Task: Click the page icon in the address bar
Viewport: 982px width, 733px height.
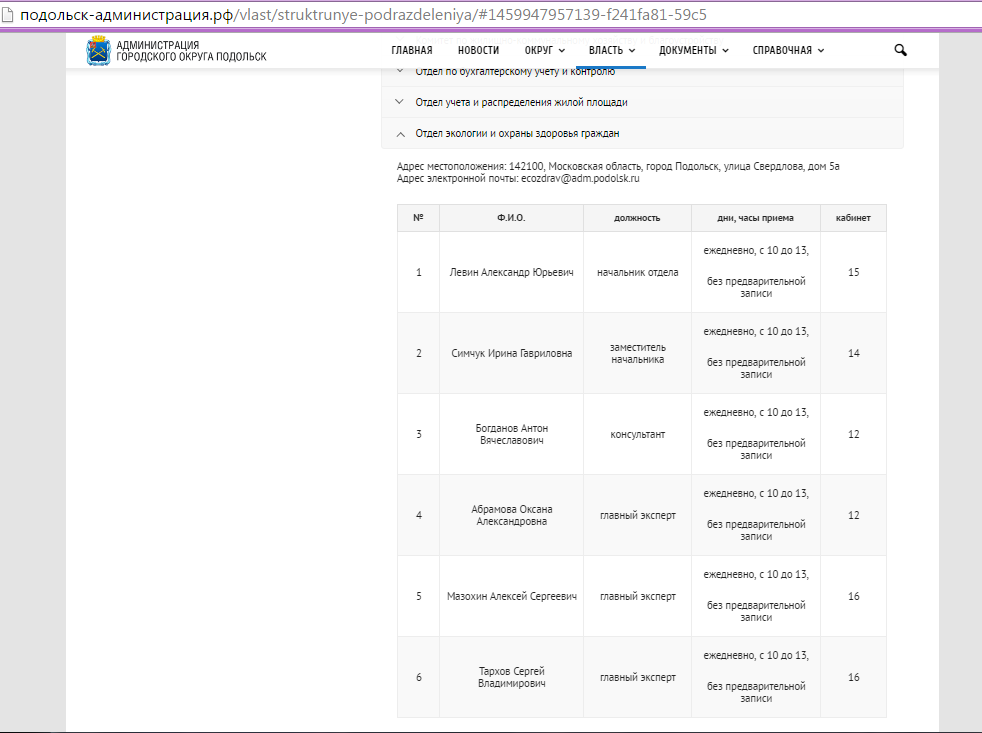Action: (x=9, y=15)
